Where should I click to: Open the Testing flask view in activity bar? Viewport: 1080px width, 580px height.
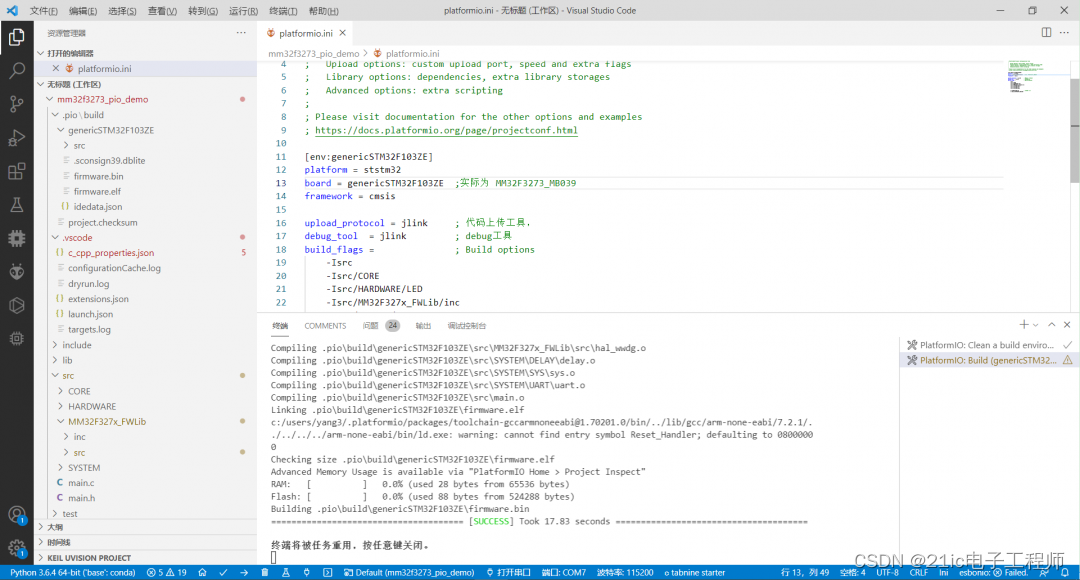(17, 205)
